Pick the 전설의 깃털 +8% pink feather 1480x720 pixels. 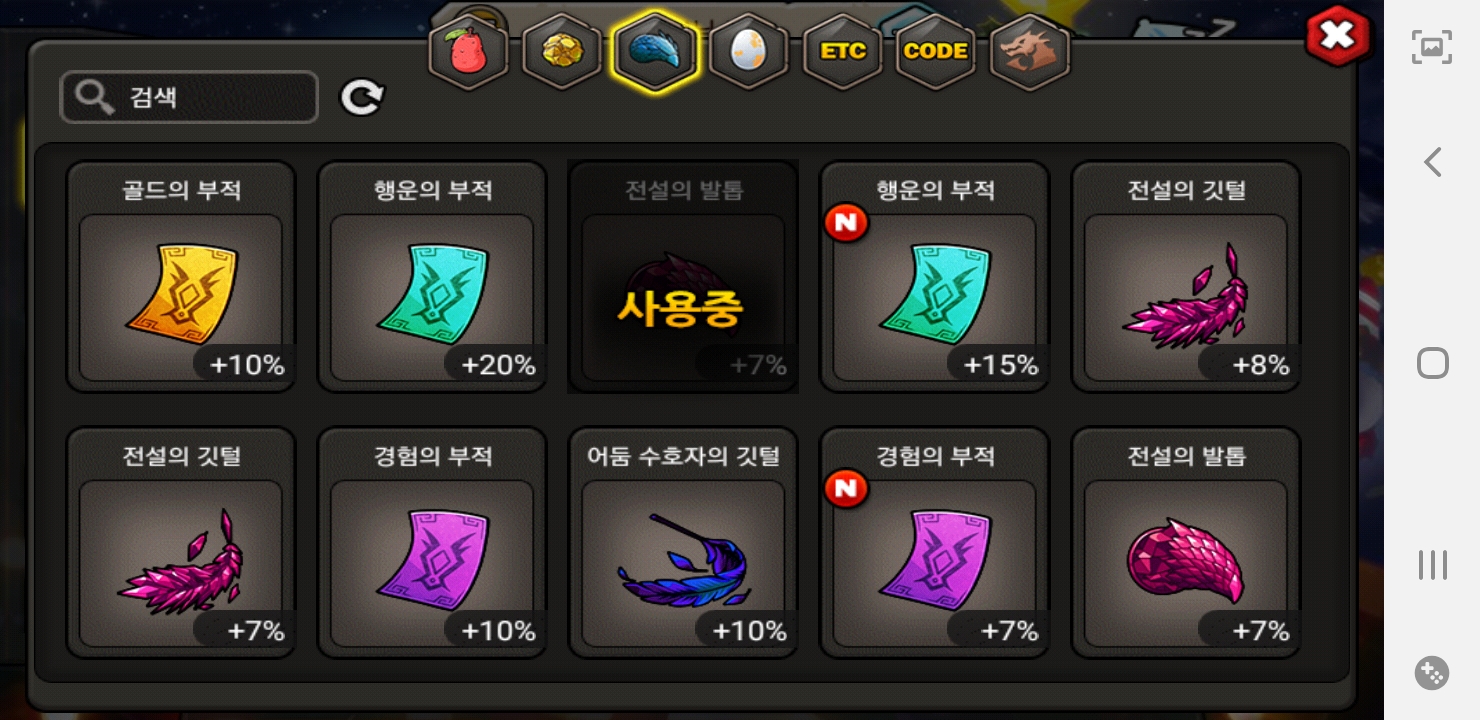(x=1186, y=277)
